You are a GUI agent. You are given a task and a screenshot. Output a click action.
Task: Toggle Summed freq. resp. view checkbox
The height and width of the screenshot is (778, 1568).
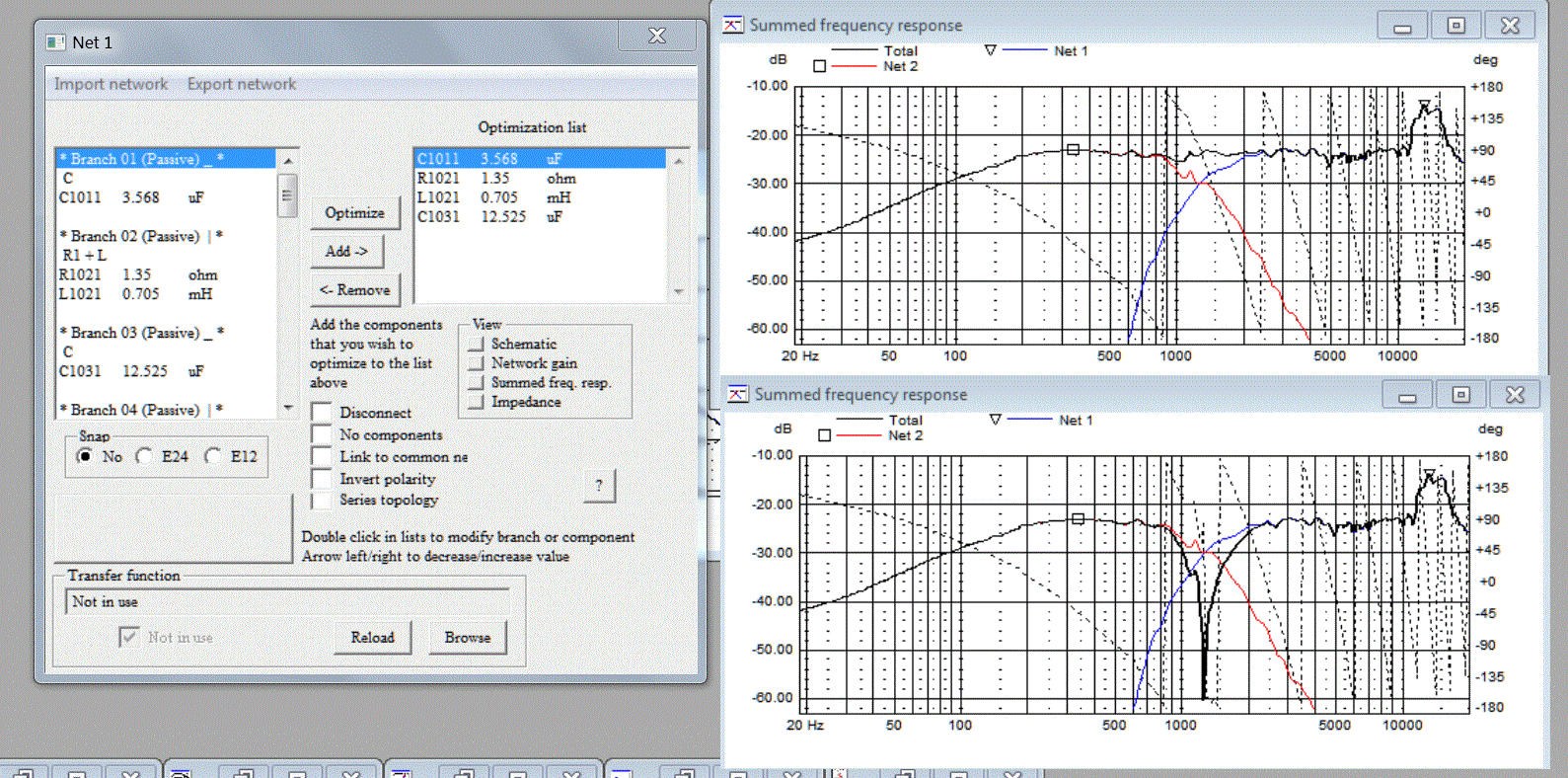(477, 382)
